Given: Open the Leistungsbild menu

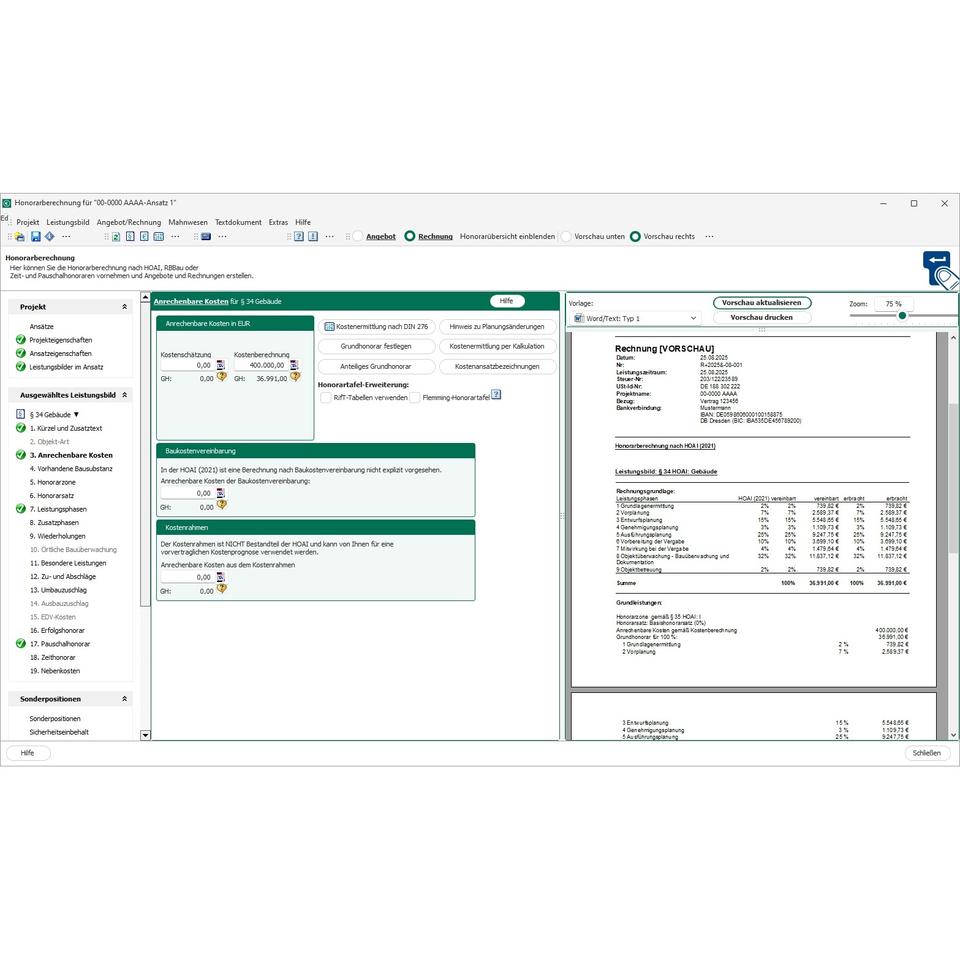Looking at the screenshot, I should (68, 222).
